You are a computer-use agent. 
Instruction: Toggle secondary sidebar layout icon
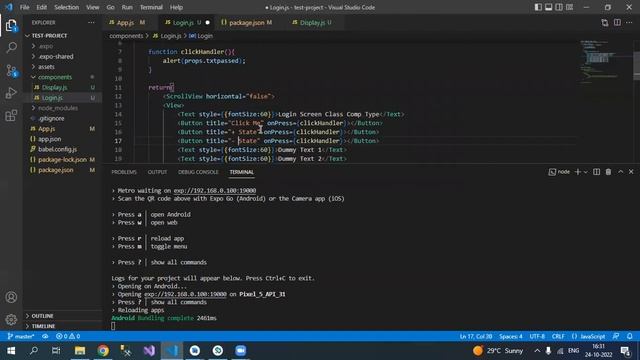tap(559, 7)
